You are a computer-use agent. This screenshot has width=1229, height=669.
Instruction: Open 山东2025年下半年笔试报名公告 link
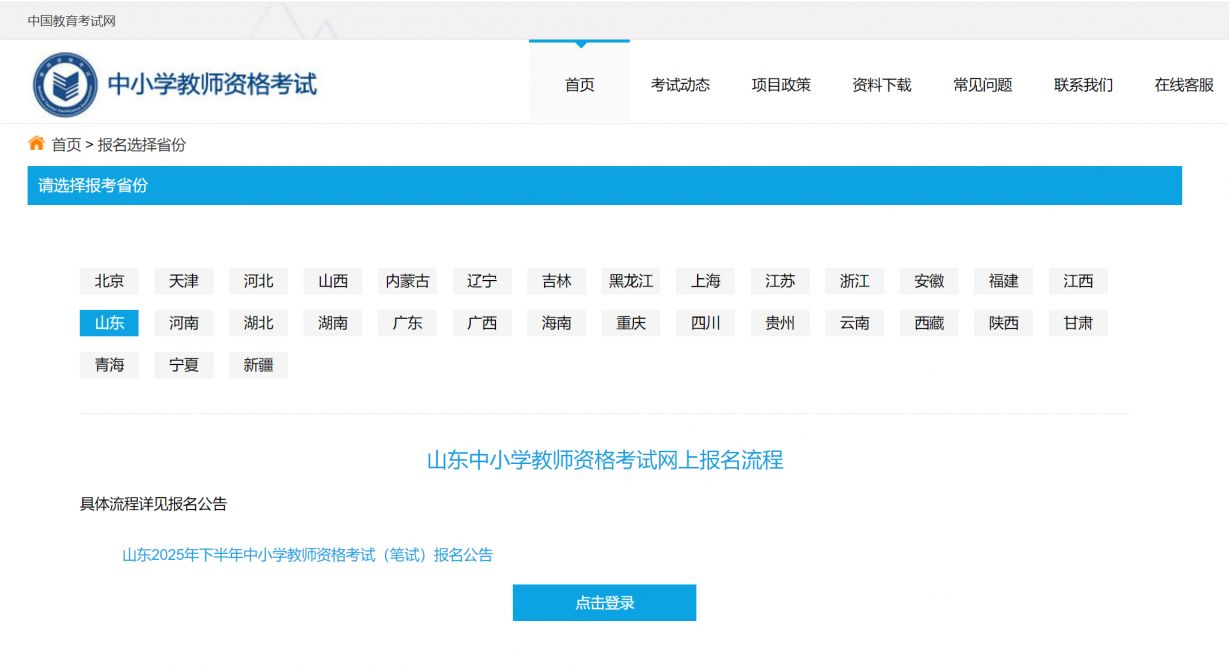point(307,555)
